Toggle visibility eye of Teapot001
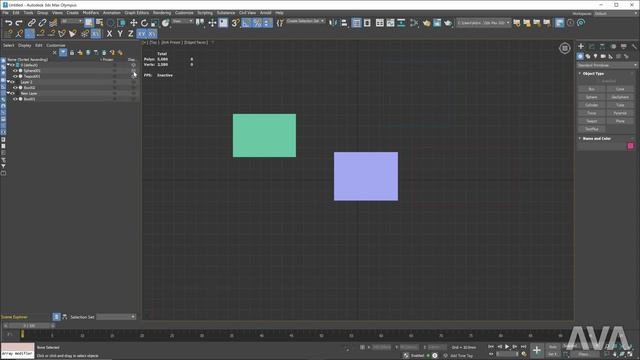This screenshot has width=640, height=360. point(15,76)
